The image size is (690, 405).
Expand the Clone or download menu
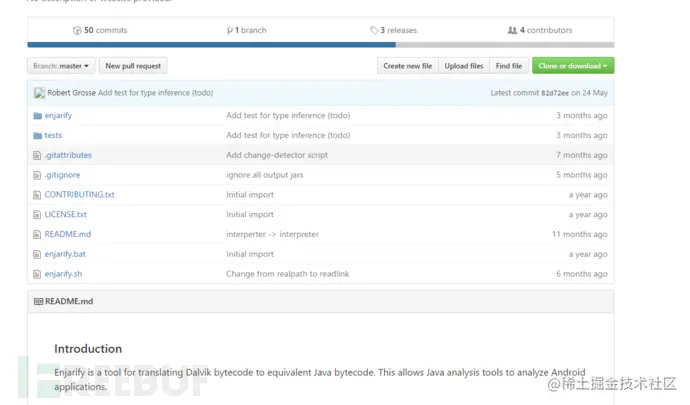574,66
